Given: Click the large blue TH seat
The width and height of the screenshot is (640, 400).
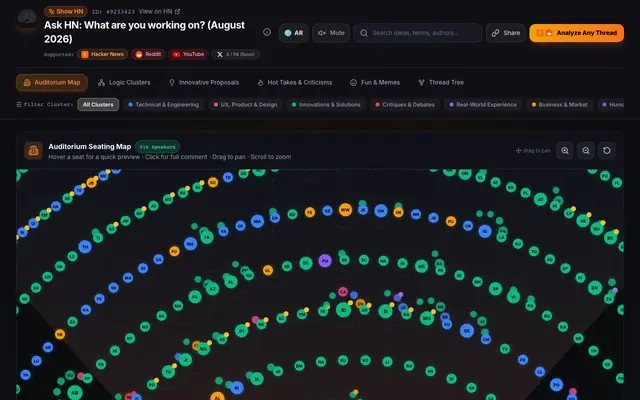Looking at the screenshot, I should pos(85,247).
